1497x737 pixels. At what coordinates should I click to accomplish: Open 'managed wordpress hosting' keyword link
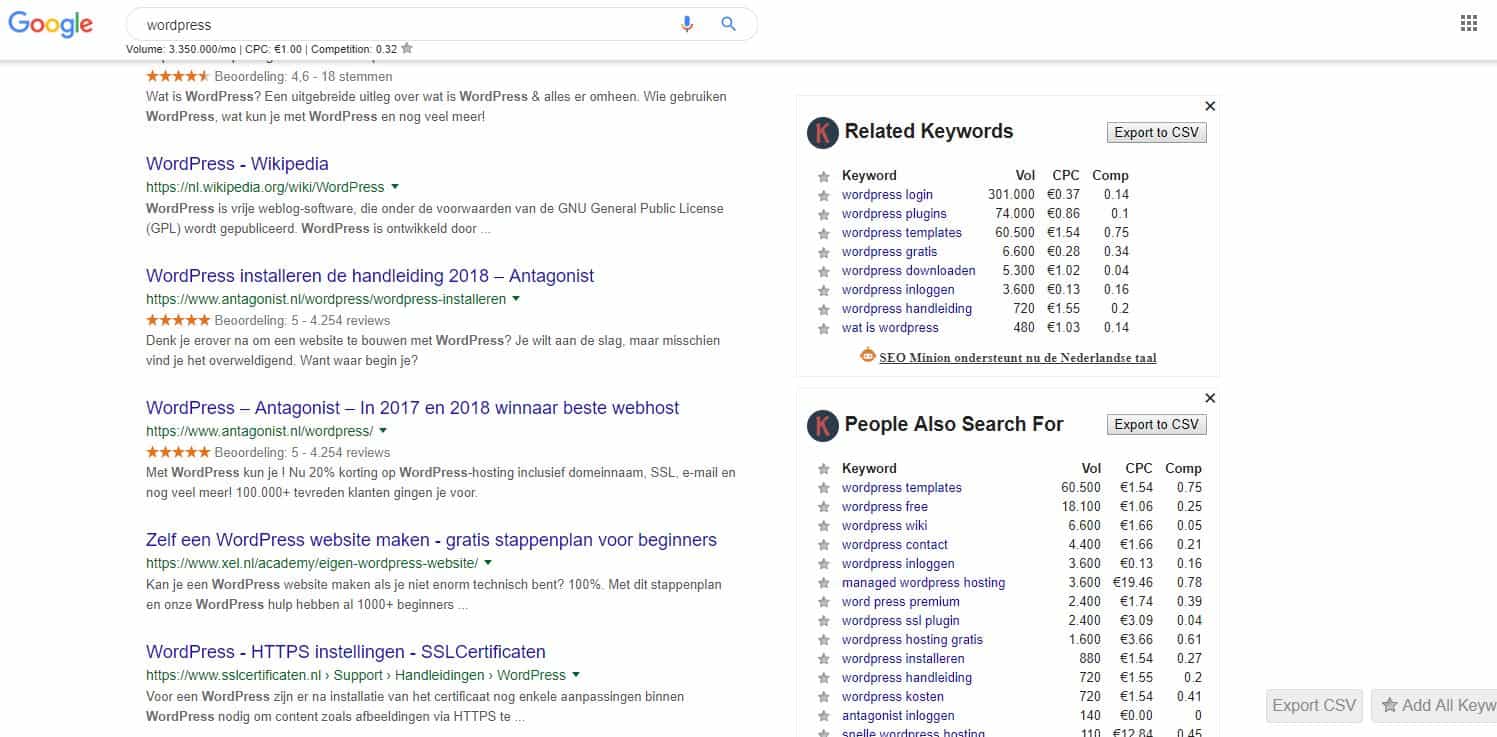coord(923,583)
